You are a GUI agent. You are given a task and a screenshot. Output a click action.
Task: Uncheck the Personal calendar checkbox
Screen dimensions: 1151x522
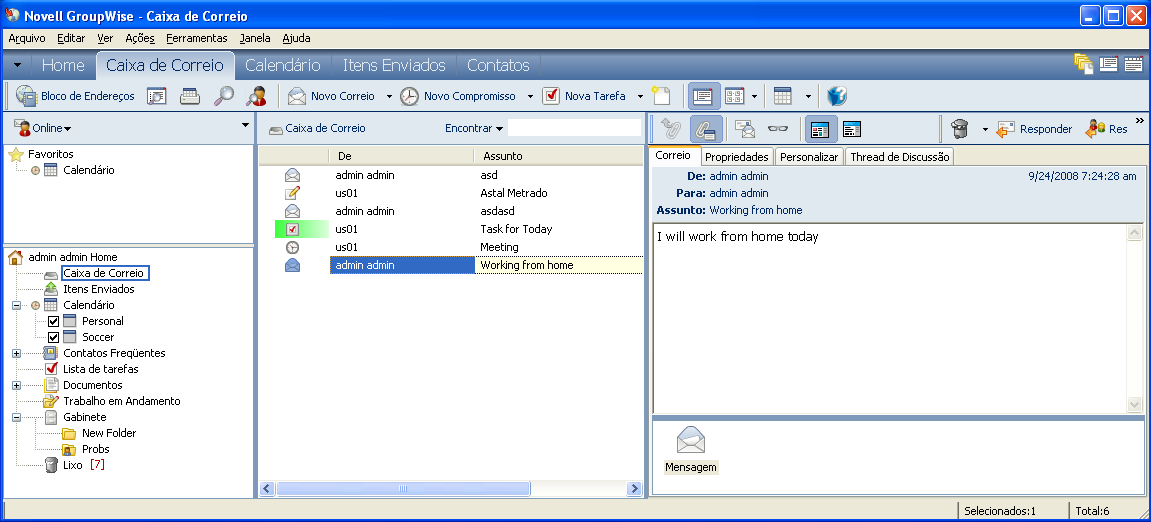(x=53, y=322)
